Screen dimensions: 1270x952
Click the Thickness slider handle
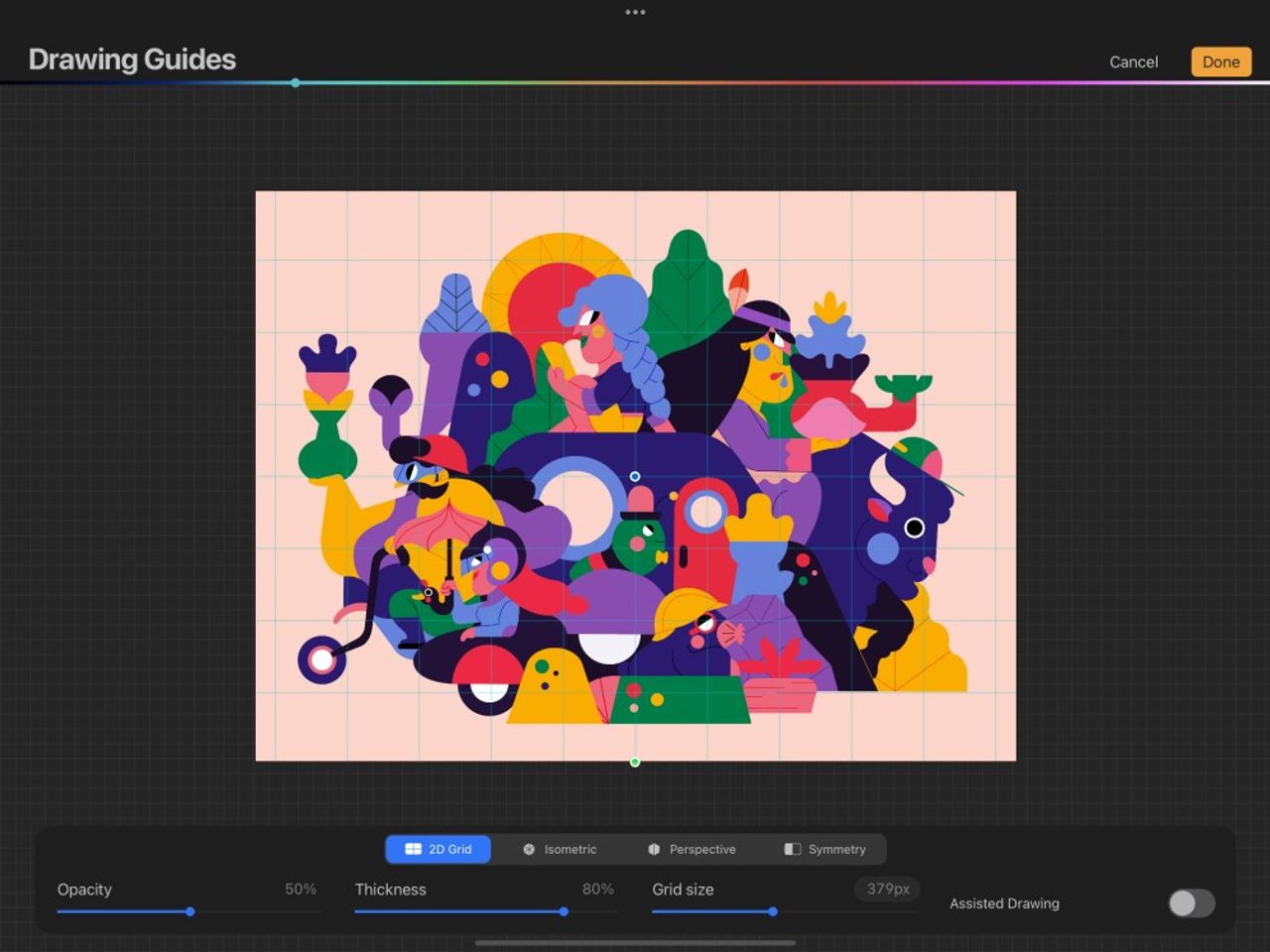(x=564, y=910)
